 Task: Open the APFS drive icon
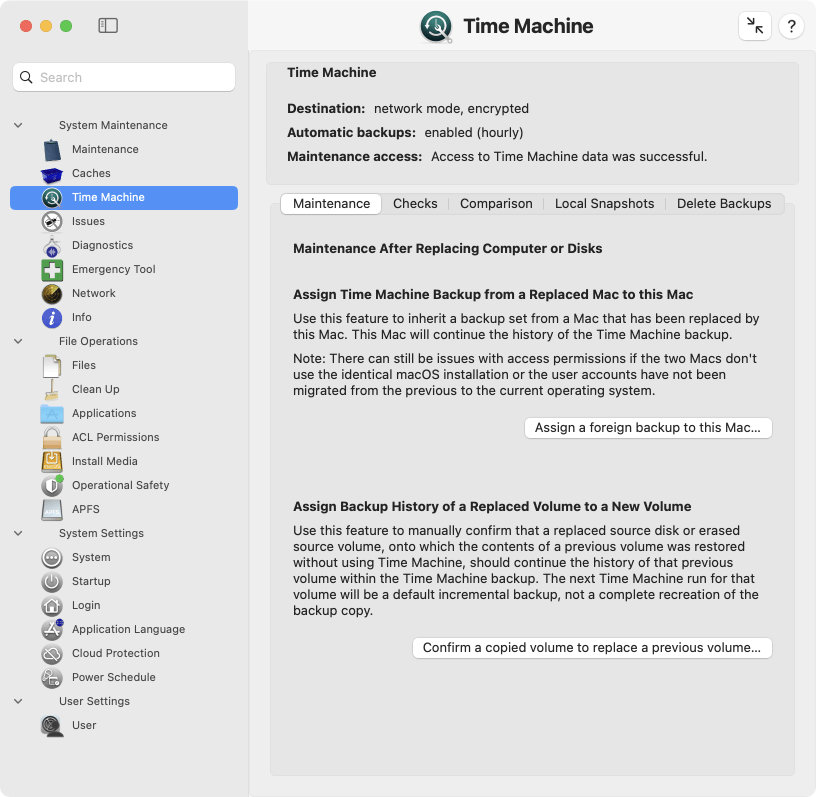52,509
